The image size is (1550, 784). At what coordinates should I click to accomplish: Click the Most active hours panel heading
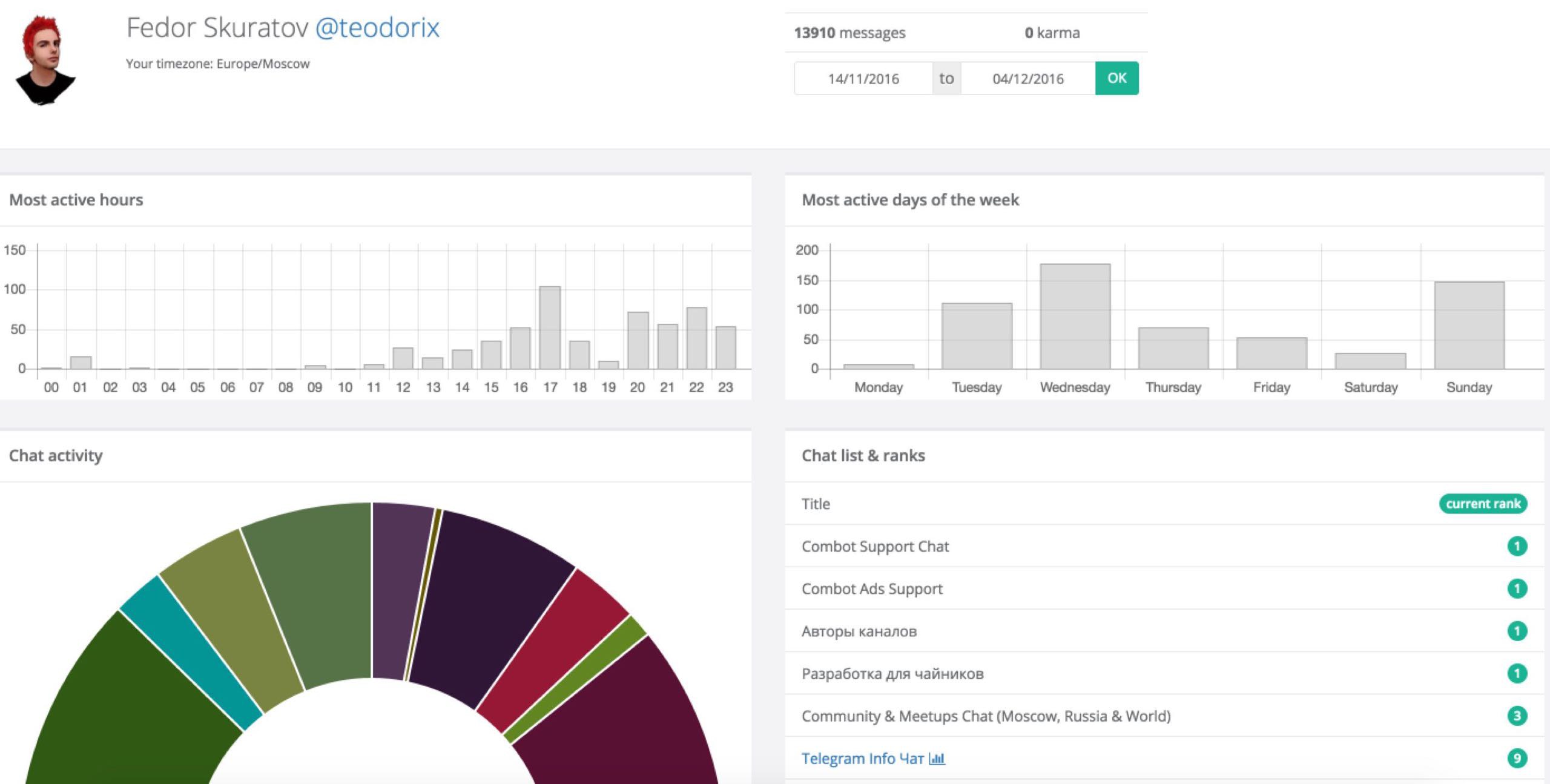(76, 200)
